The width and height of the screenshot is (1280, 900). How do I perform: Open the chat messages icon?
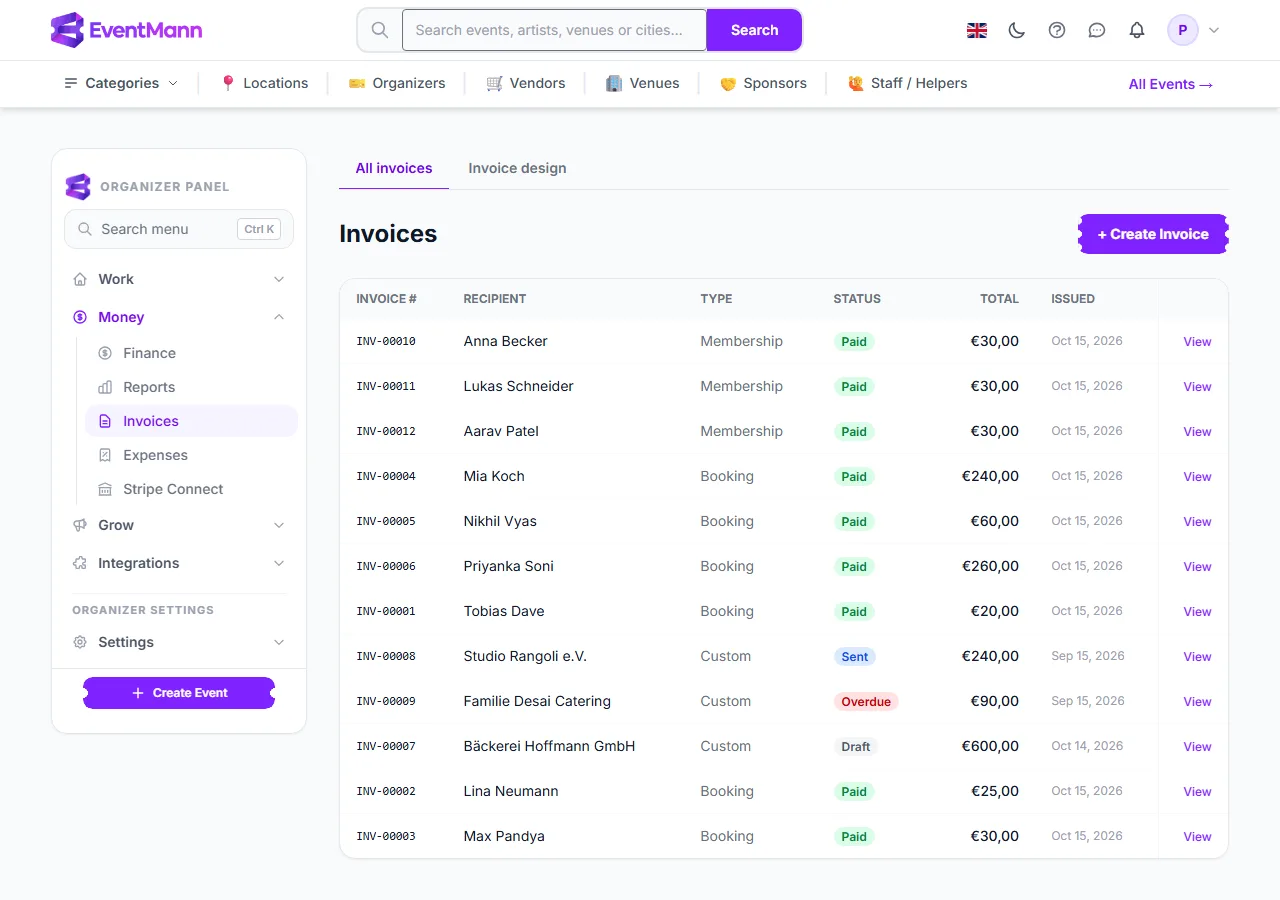click(x=1097, y=30)
